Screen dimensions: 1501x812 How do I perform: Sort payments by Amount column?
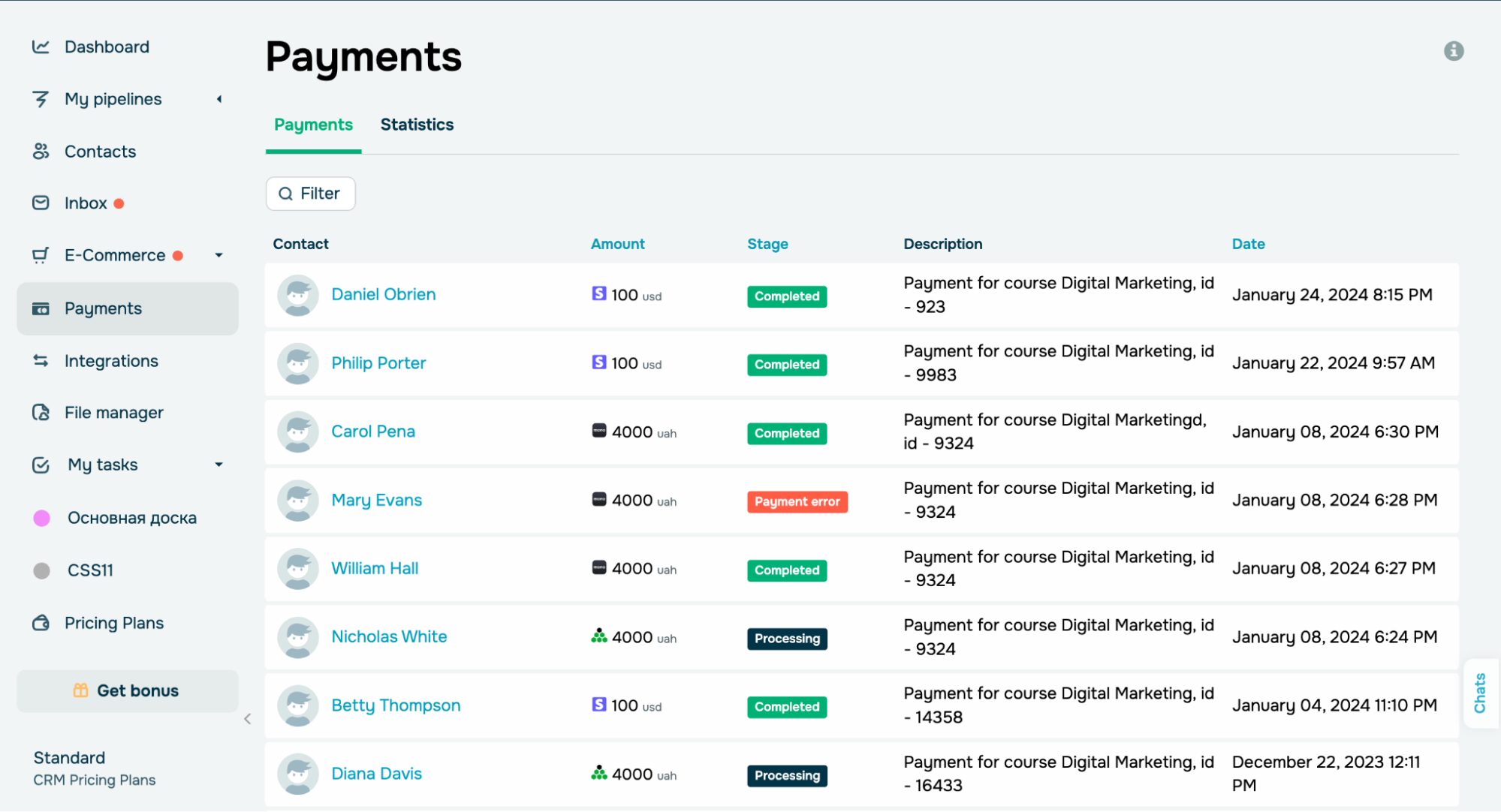pyautogui.click(x=617, y=244)
